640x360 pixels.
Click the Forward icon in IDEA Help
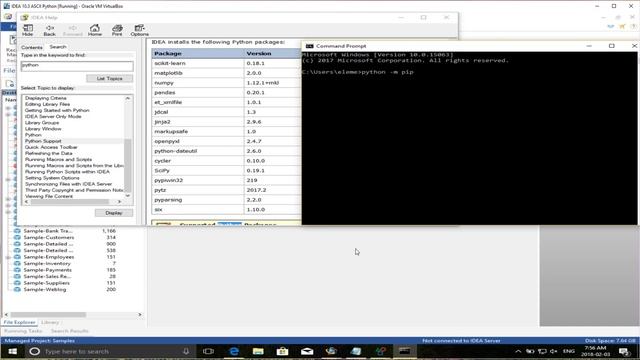coord(73,30)
